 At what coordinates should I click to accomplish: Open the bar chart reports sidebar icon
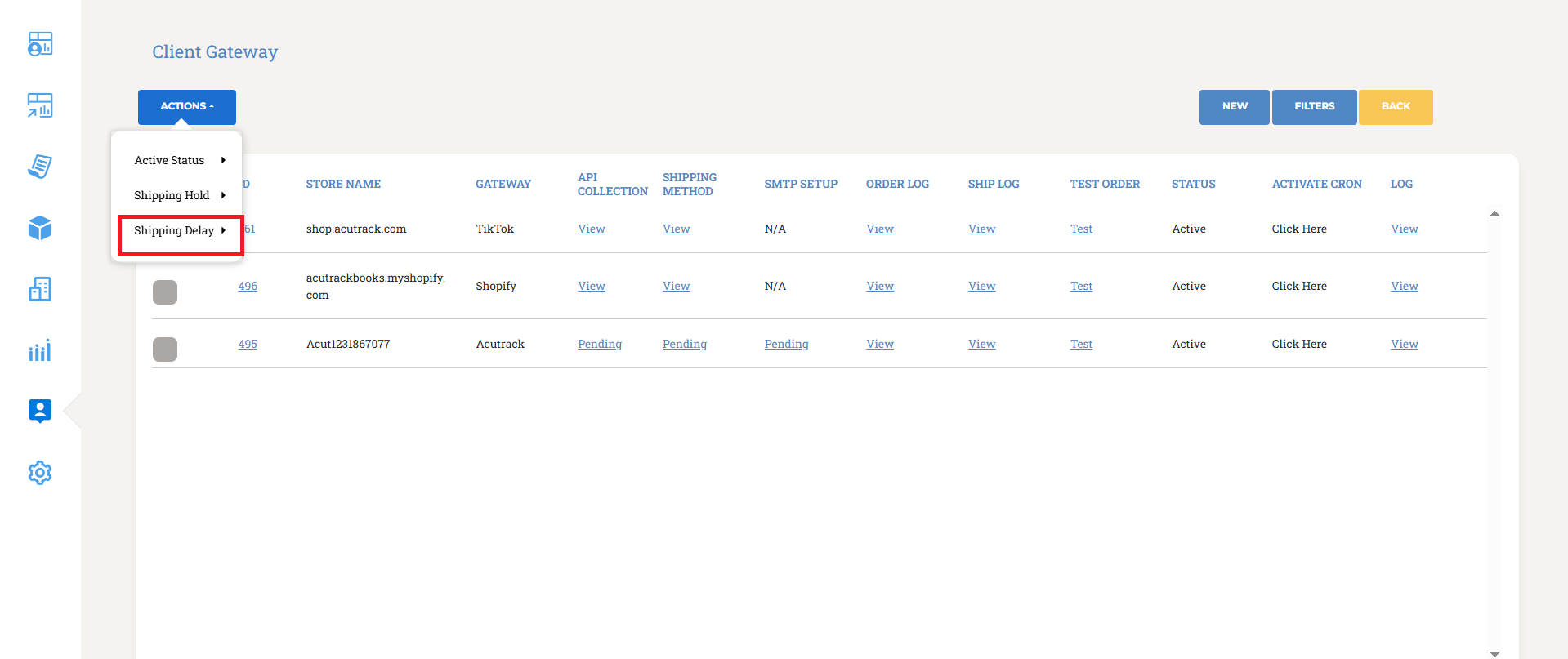click(40, 350)
